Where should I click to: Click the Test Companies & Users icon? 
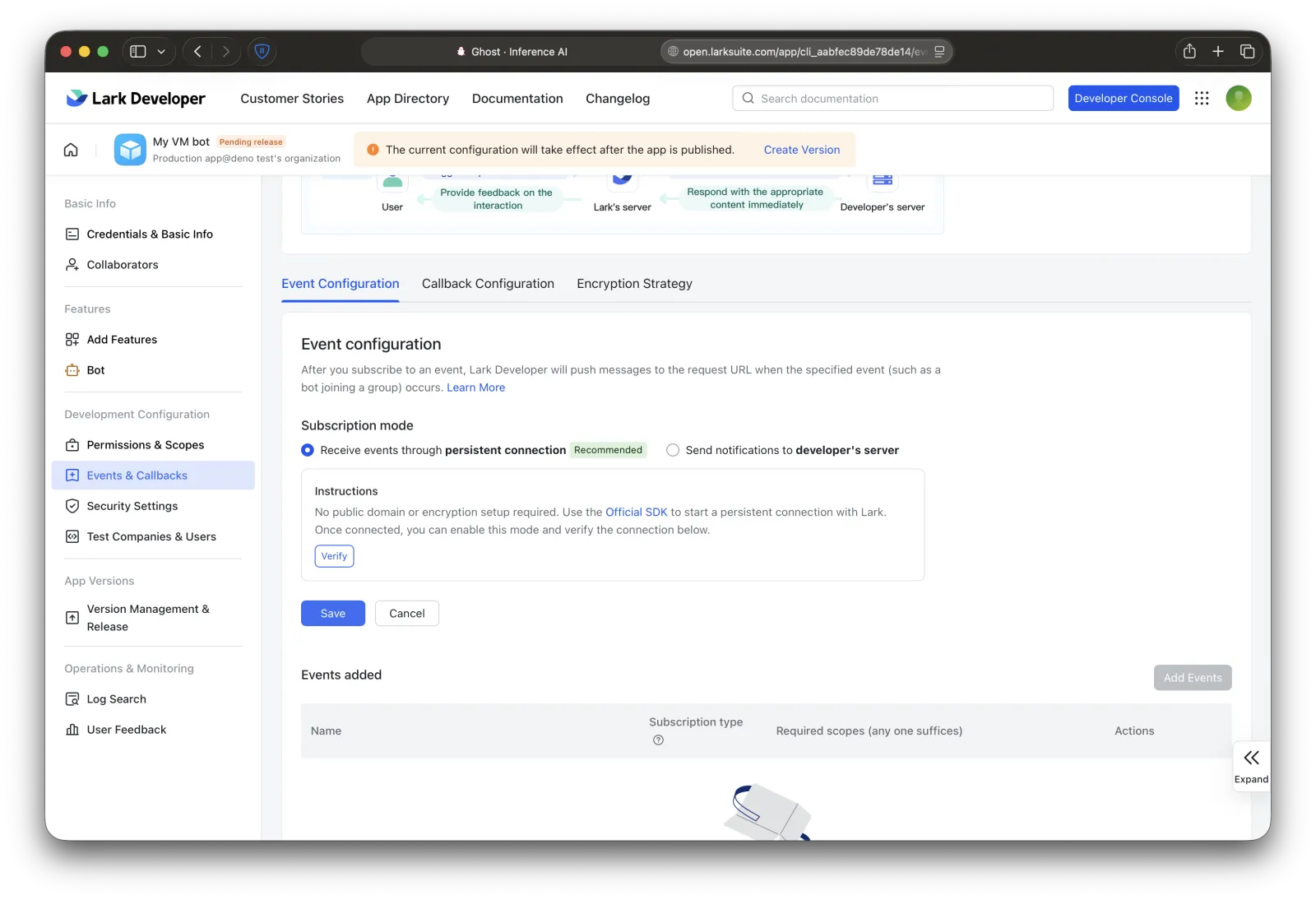[x=72, y=536]
